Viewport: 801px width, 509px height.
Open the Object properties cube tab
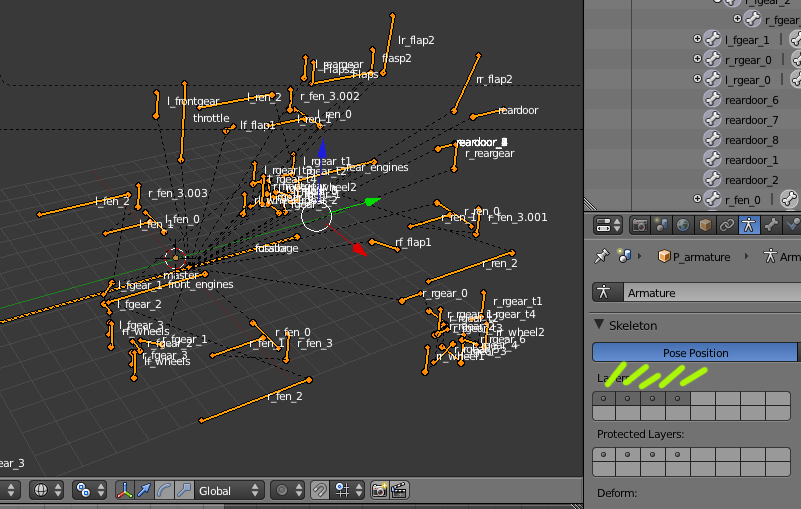[705, 225]
